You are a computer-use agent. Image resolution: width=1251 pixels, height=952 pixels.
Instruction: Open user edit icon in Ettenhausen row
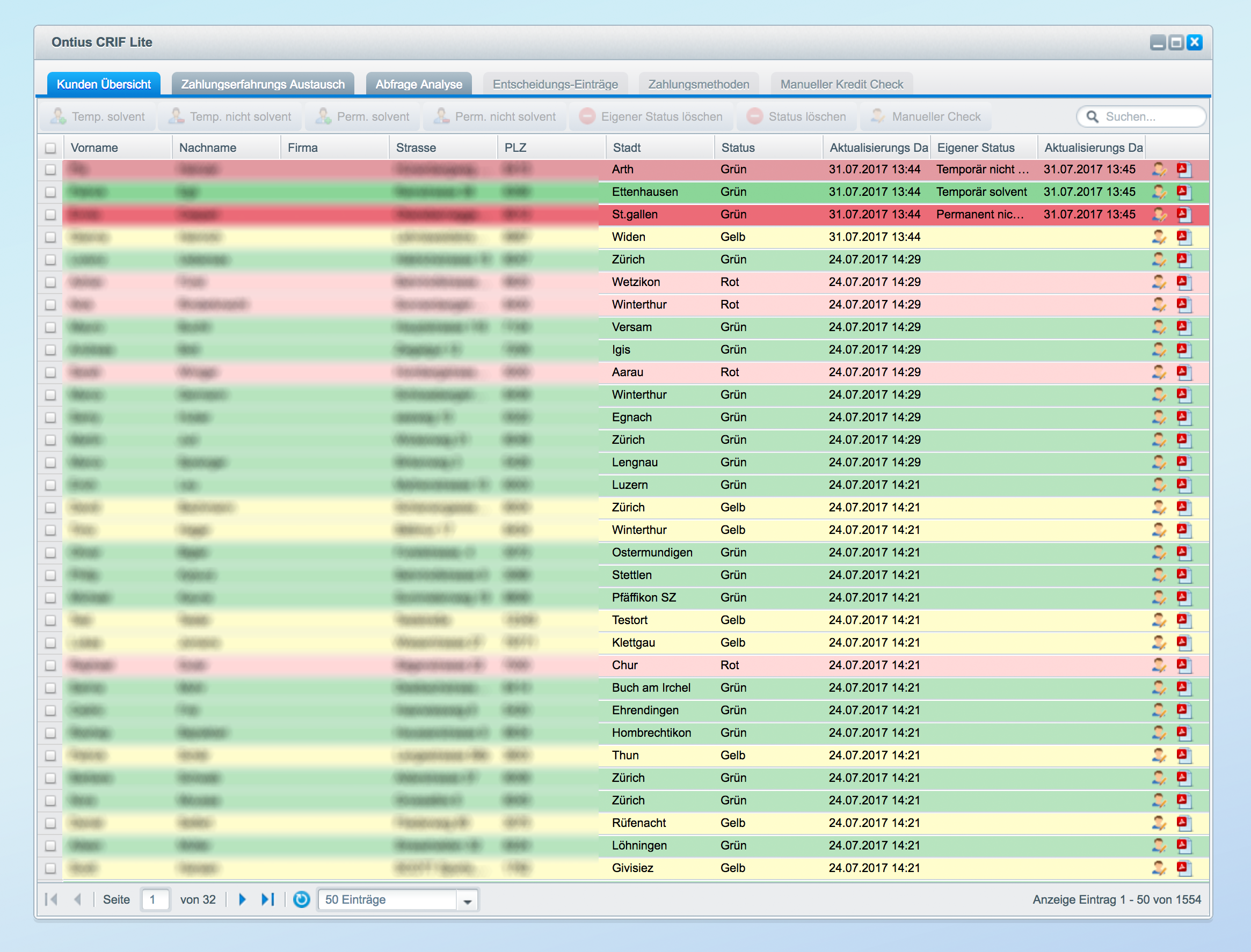(x=1159, y=192)
